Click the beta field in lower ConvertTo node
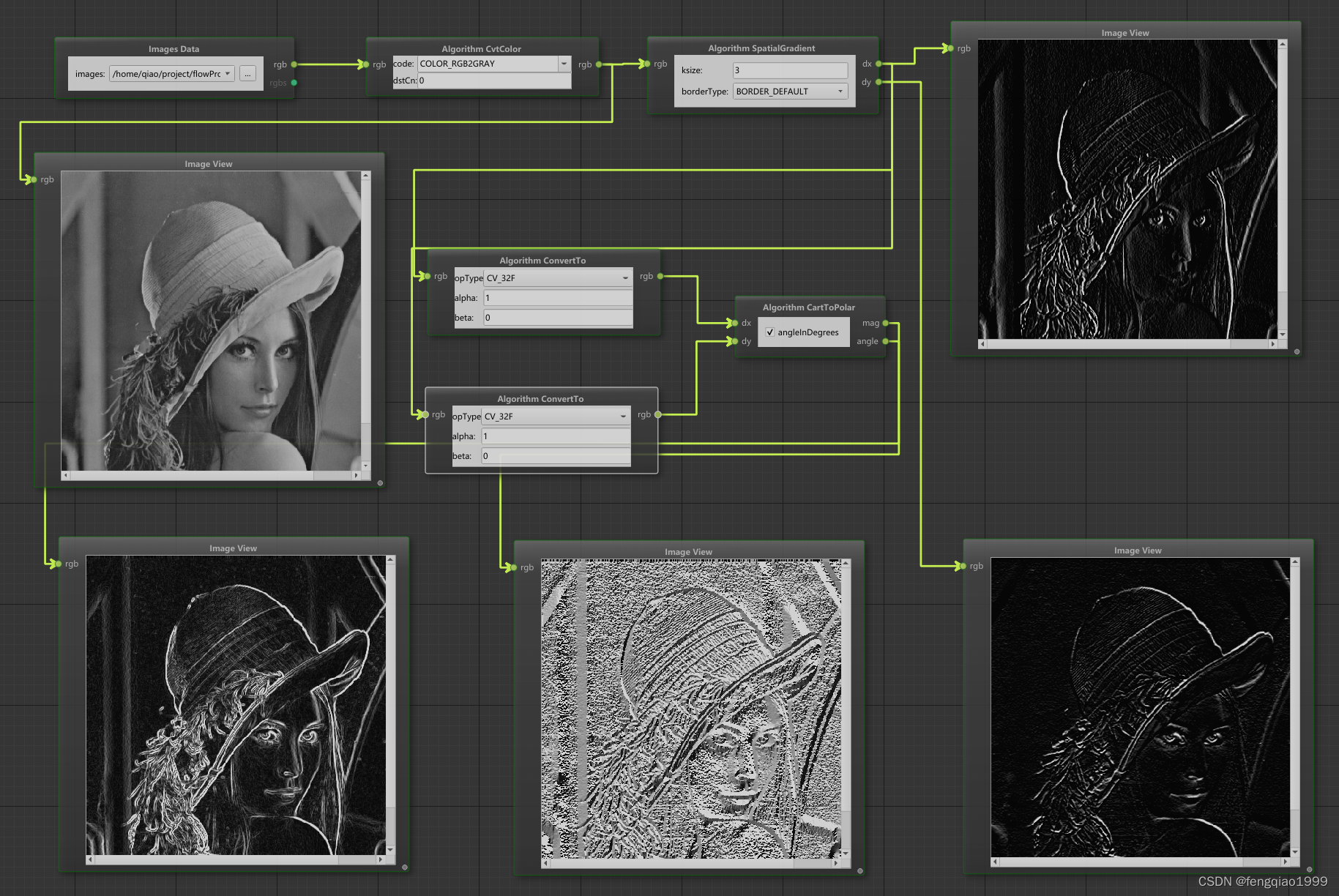This screenshot has width=1339, height=896. [556, 456]
